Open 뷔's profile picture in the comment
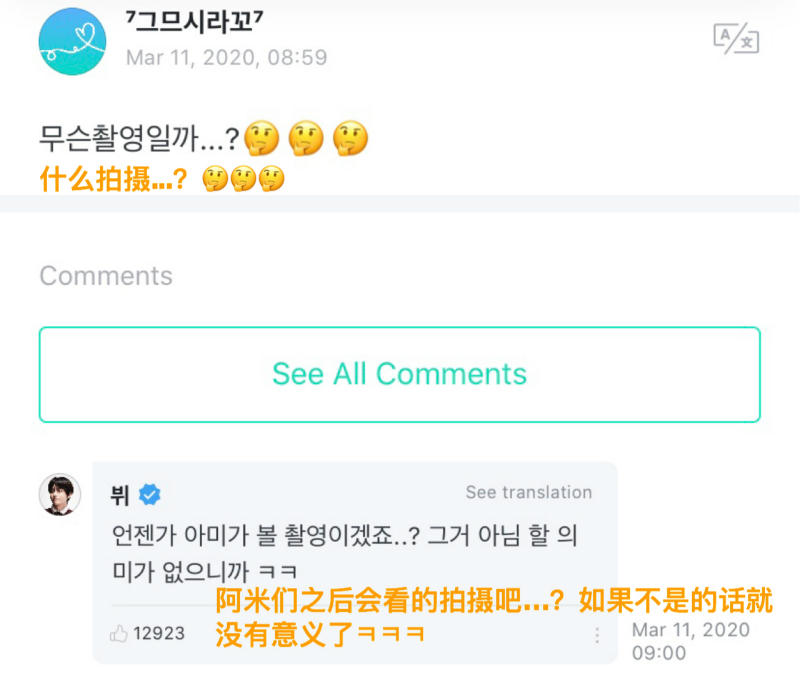Screen dimensions: 800x675 click(x=59, y=494)
